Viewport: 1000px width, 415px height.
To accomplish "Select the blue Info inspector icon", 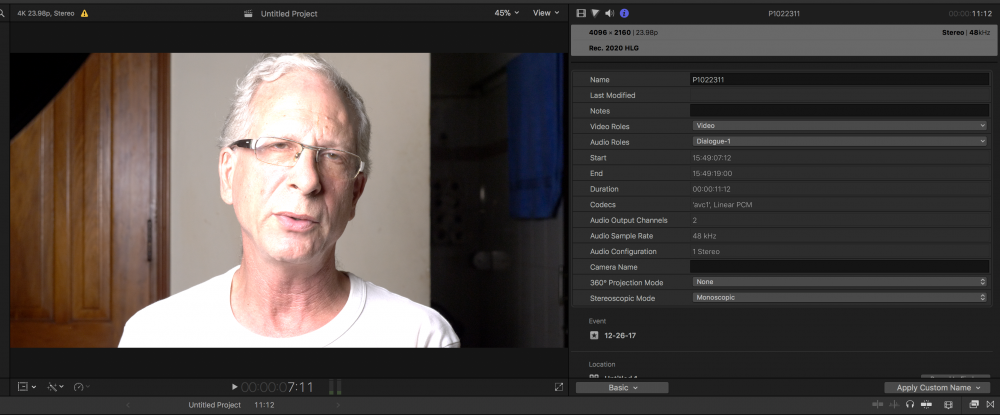I will pos(624,13).
